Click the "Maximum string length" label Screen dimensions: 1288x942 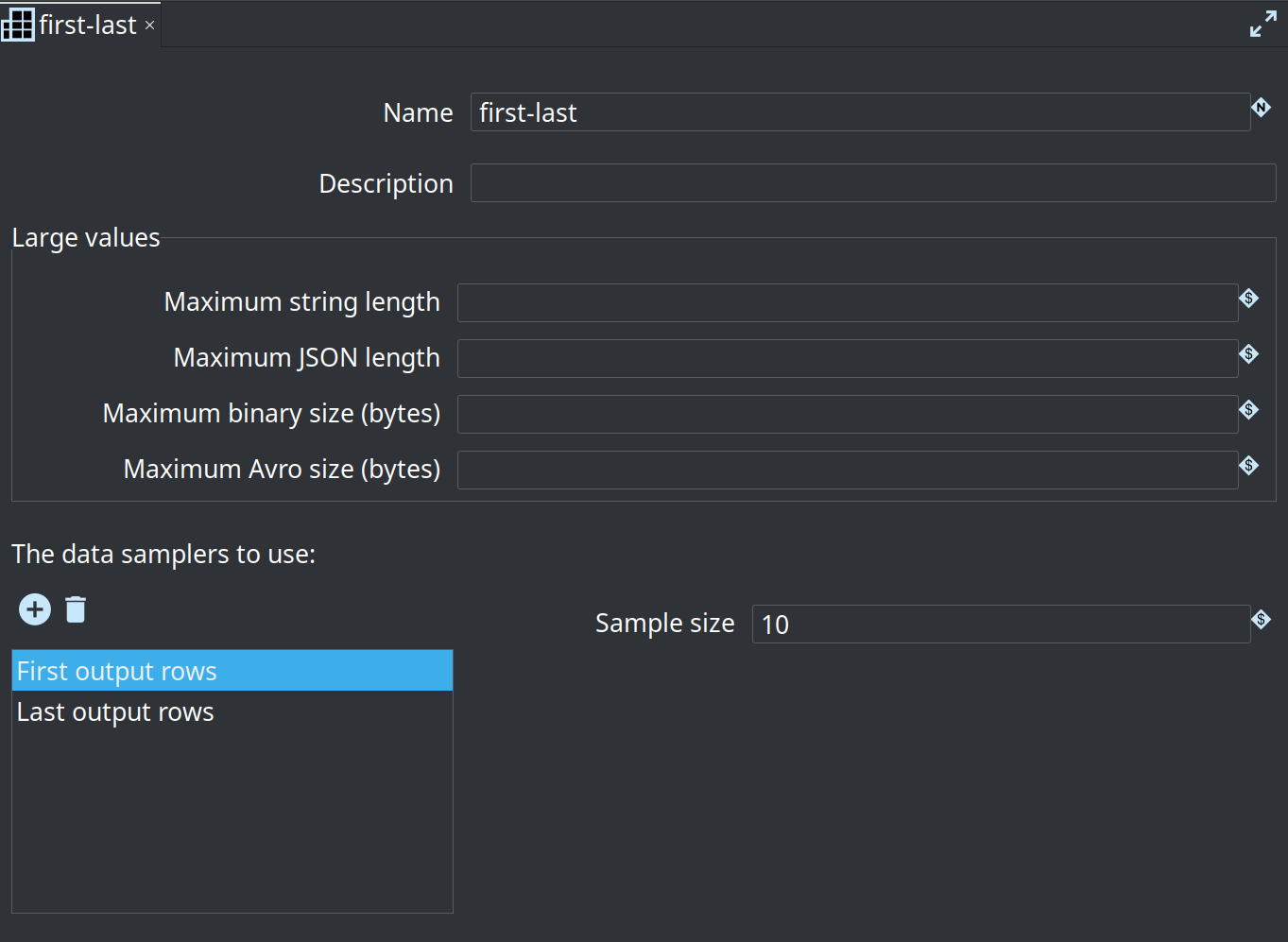301,302
